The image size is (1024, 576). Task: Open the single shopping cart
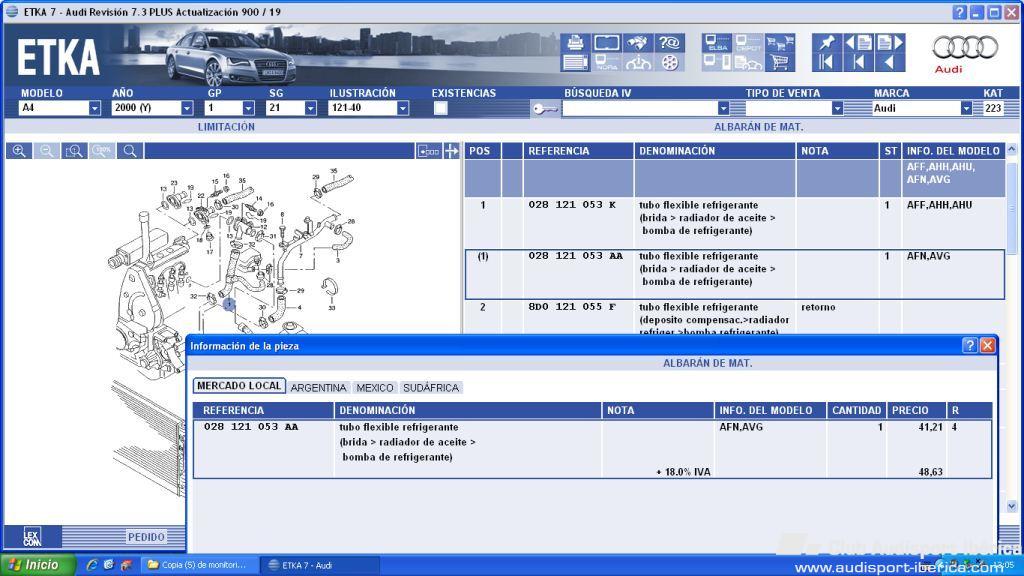[780, 63]
